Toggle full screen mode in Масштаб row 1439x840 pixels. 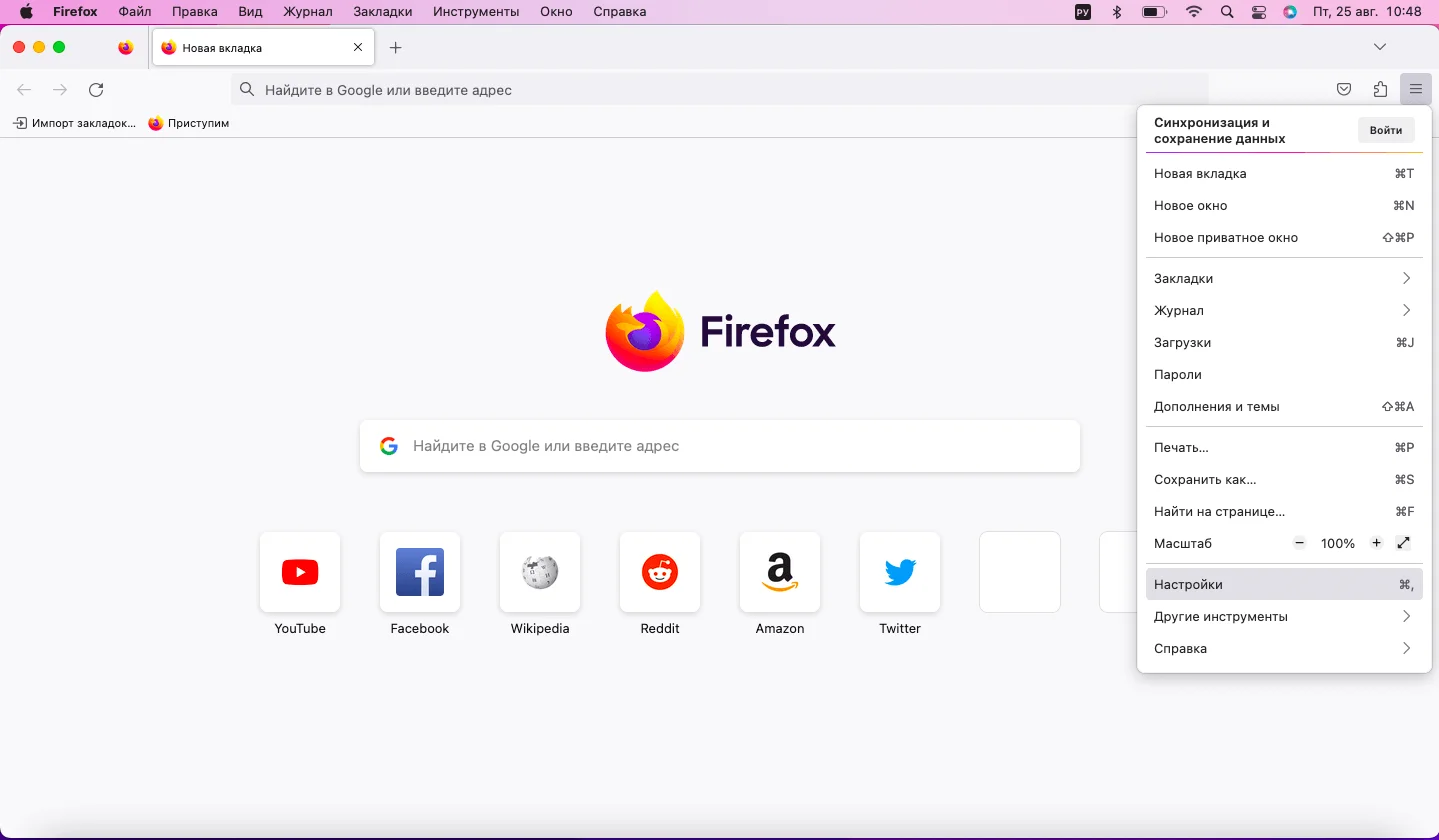point(1404,543)
